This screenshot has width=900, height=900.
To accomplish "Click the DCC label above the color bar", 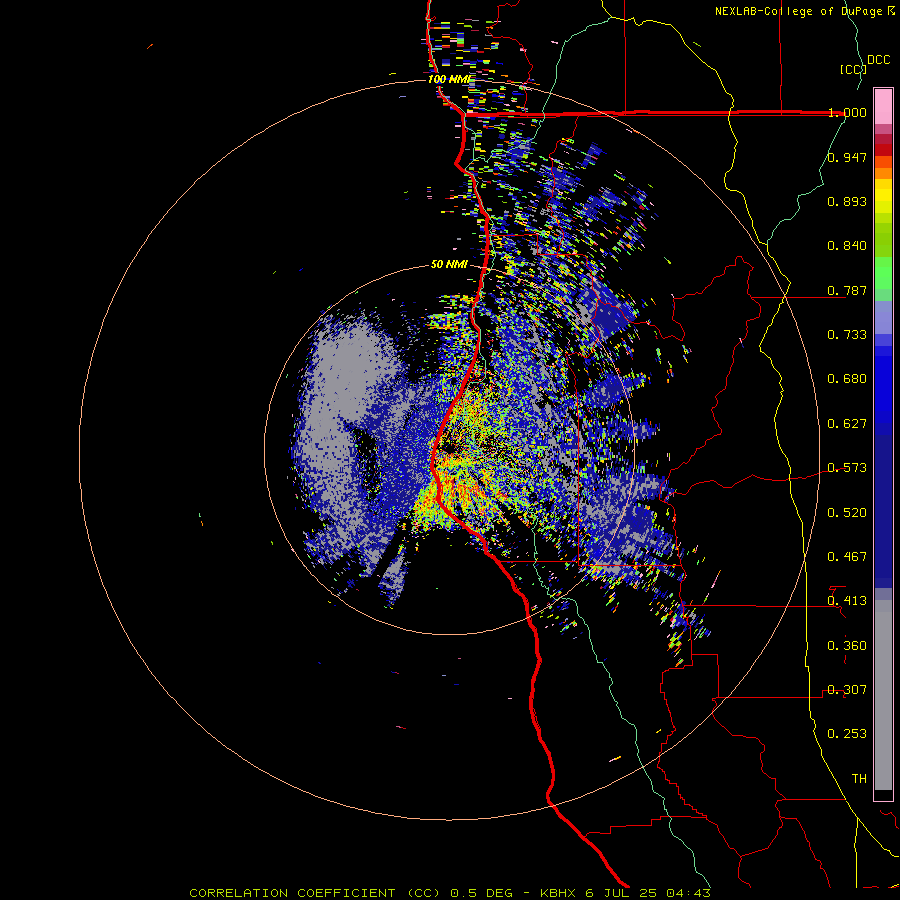I will 878,59.
